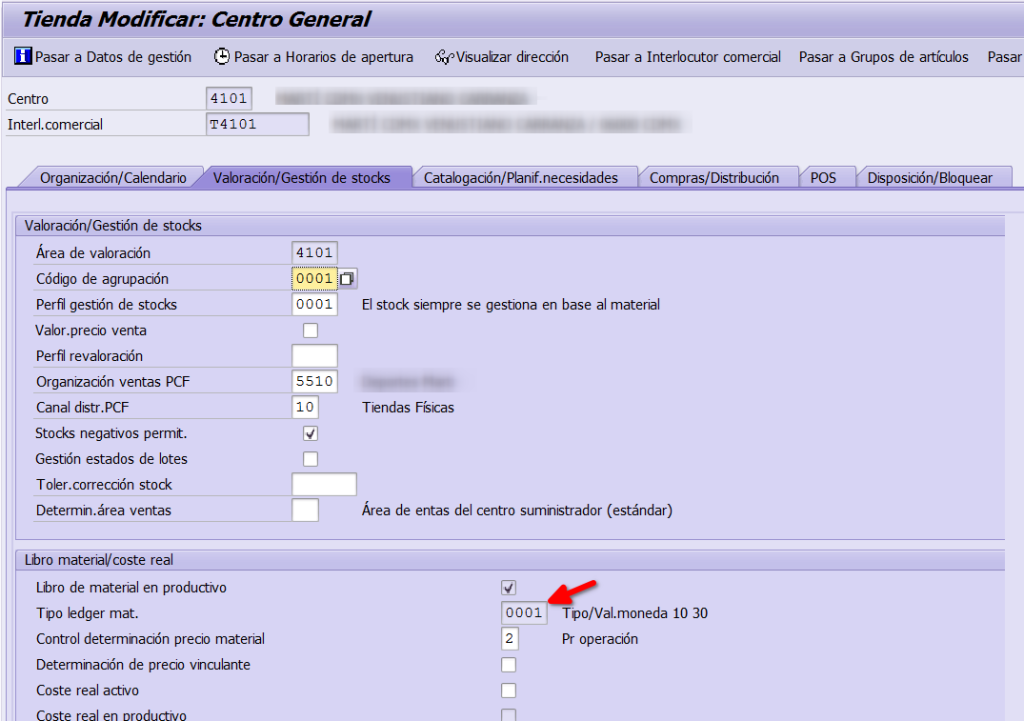This screenshot has height=721, width=1024.
Task: Click Pasar a Interlocutor comercial button
Action: pyautogui.click(x=687, y=57)
